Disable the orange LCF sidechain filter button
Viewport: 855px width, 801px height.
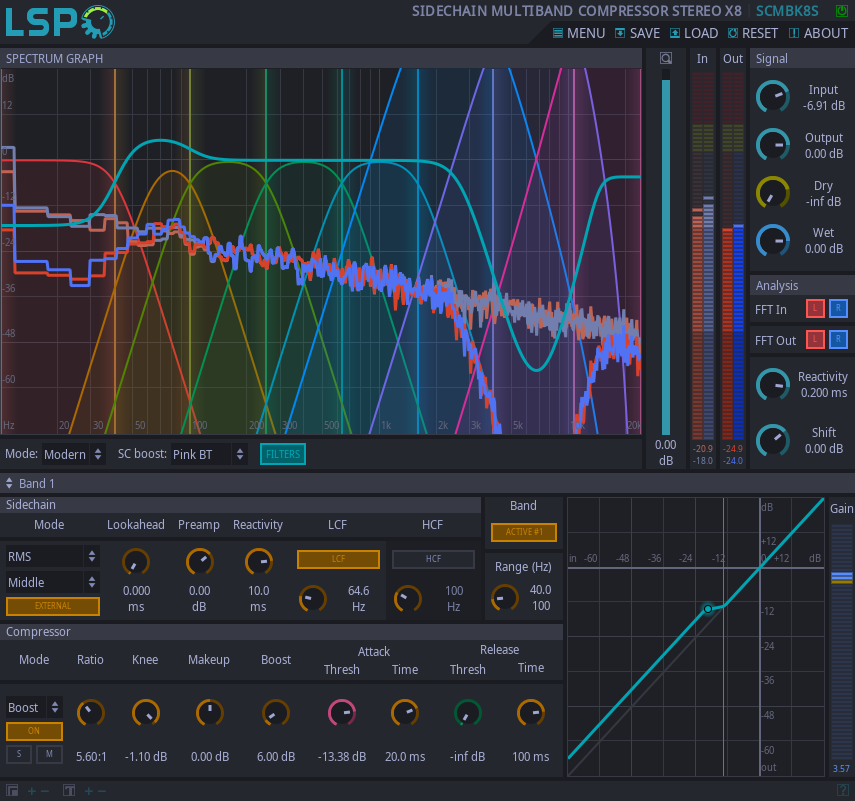click(x=338, y=559)
